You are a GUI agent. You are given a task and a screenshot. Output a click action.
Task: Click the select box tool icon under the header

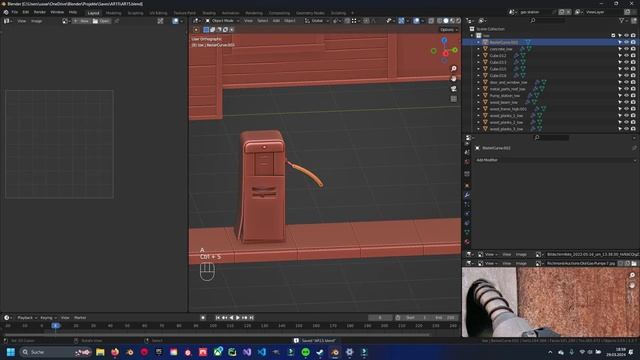coord(206,29)
